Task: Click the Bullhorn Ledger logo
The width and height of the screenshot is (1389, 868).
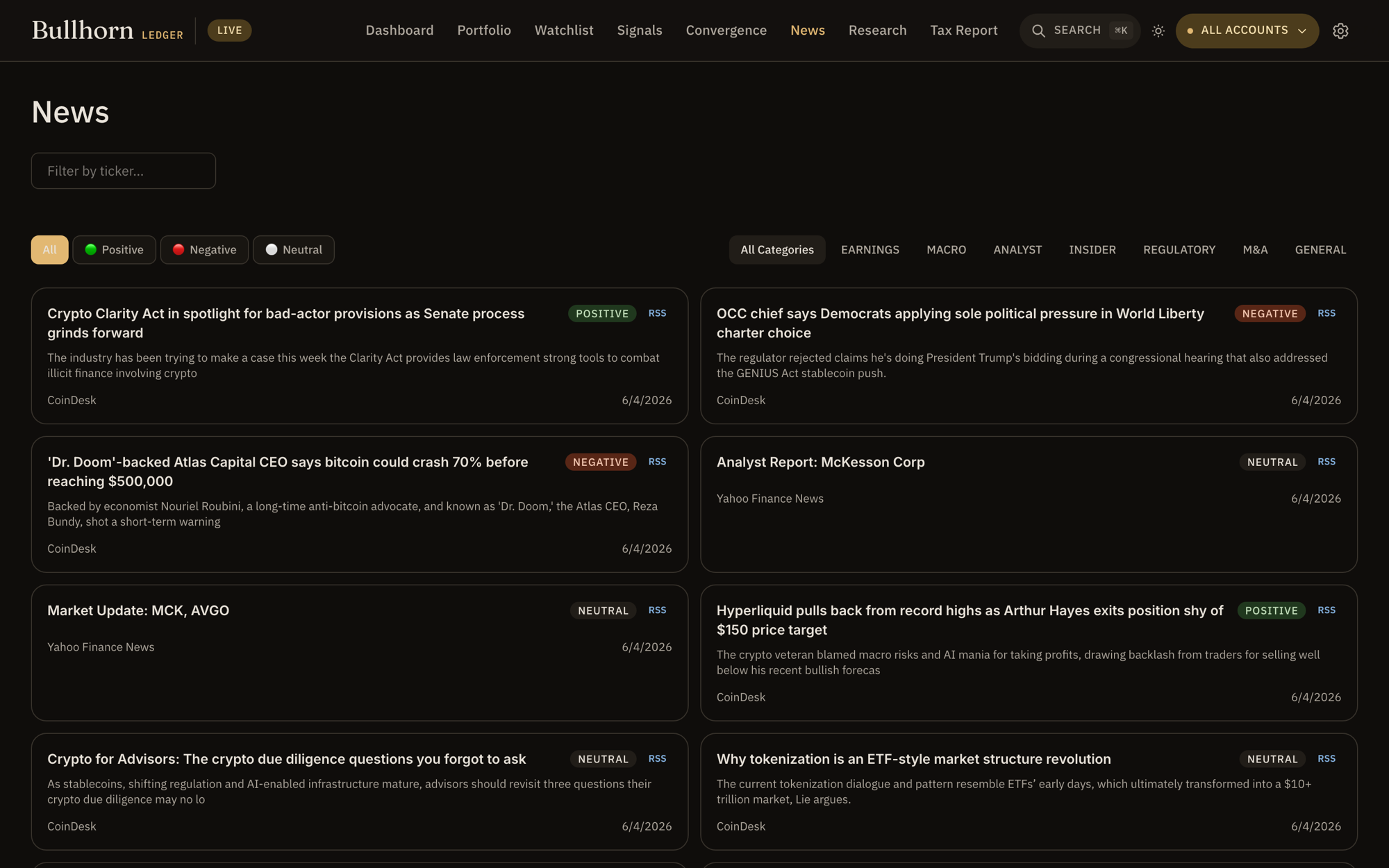Action: coord(108,31)
